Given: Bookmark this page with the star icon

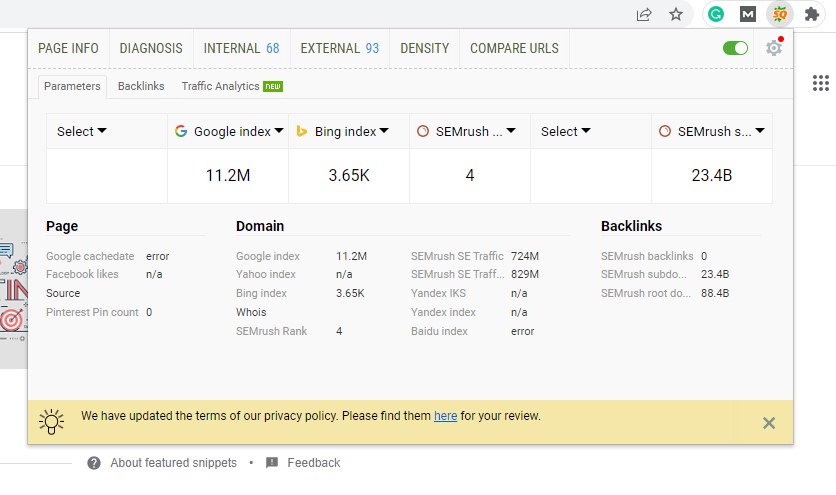Looking at the screenshot, I should pos(676,14).
